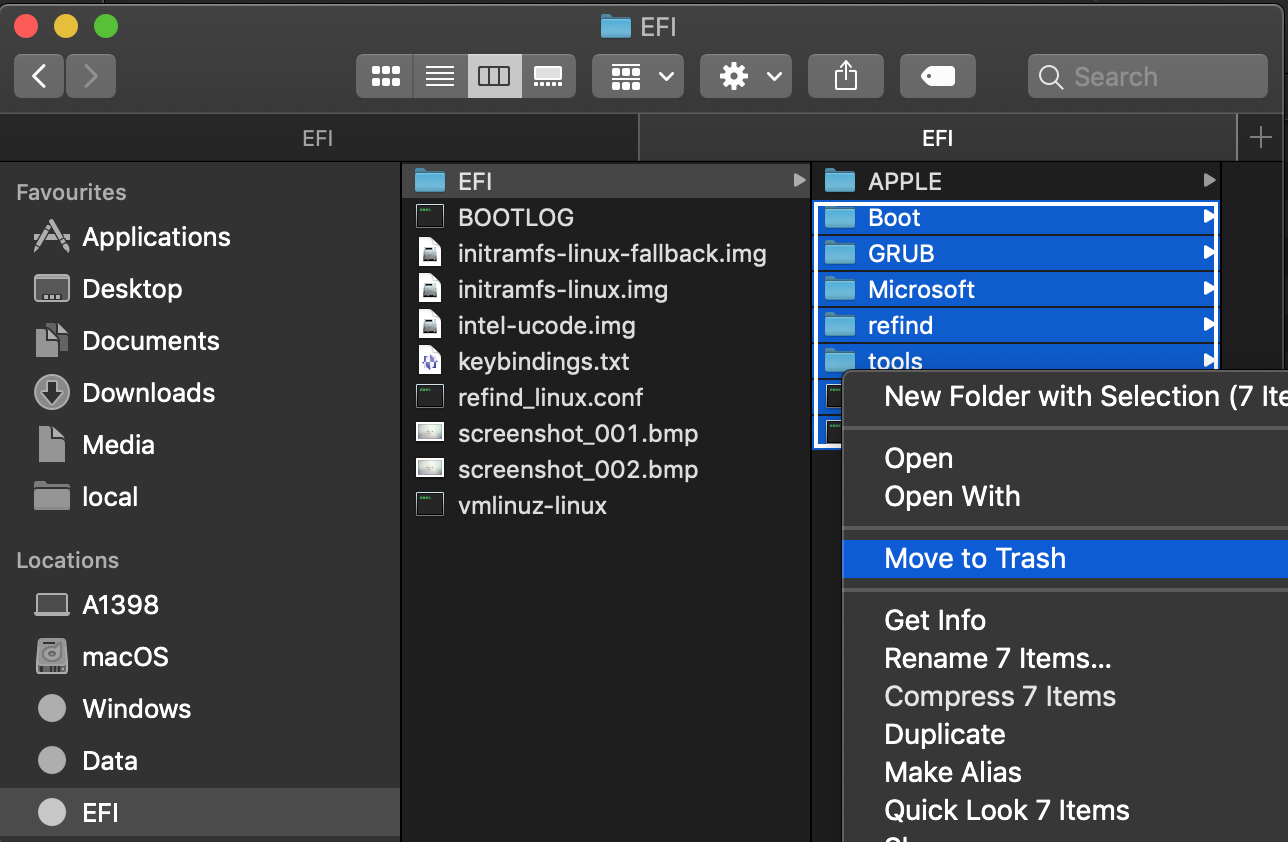Select the tools folder
The image size is (1288, 842).
(1017, 359)
